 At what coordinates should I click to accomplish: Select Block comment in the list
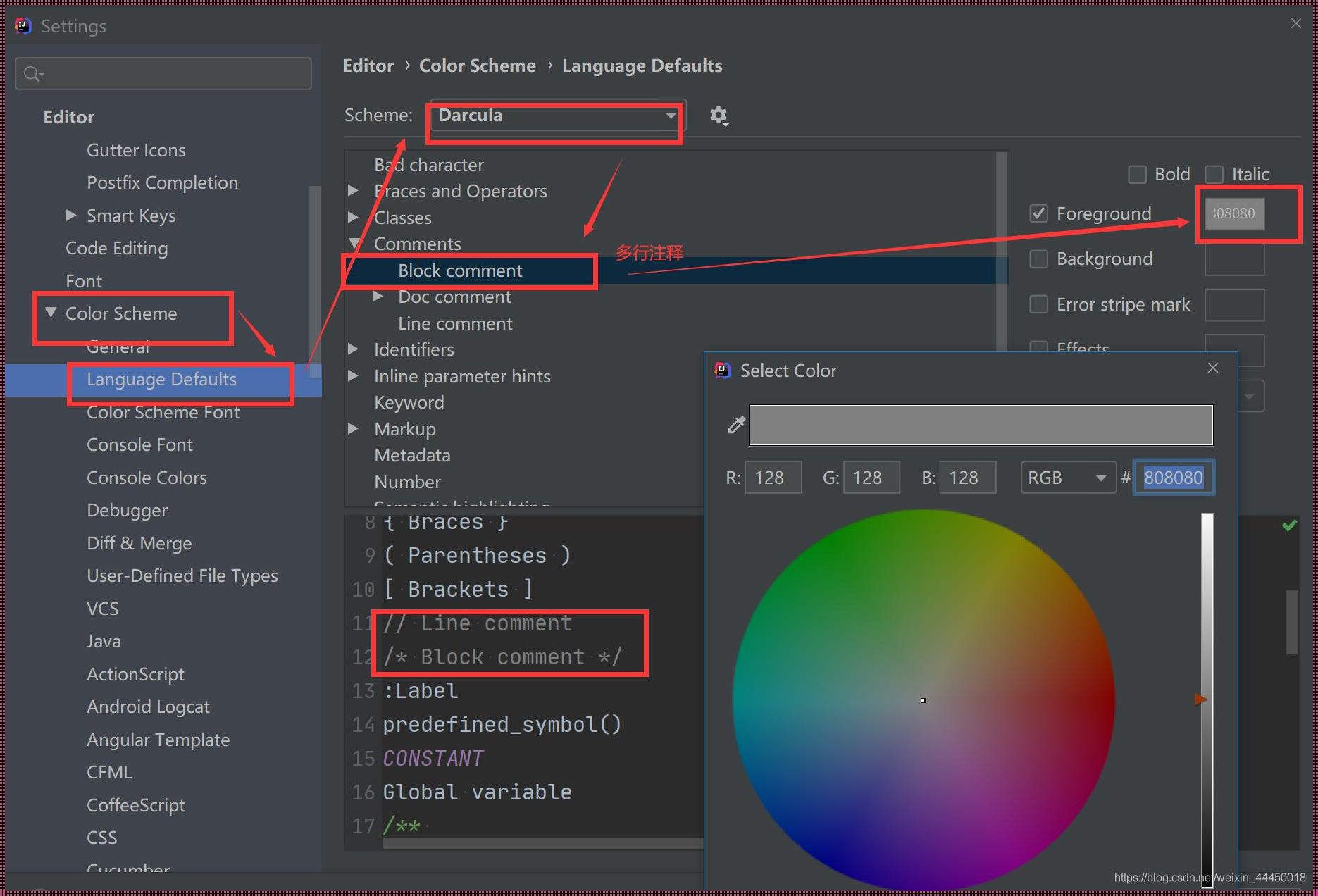(460, 270)
